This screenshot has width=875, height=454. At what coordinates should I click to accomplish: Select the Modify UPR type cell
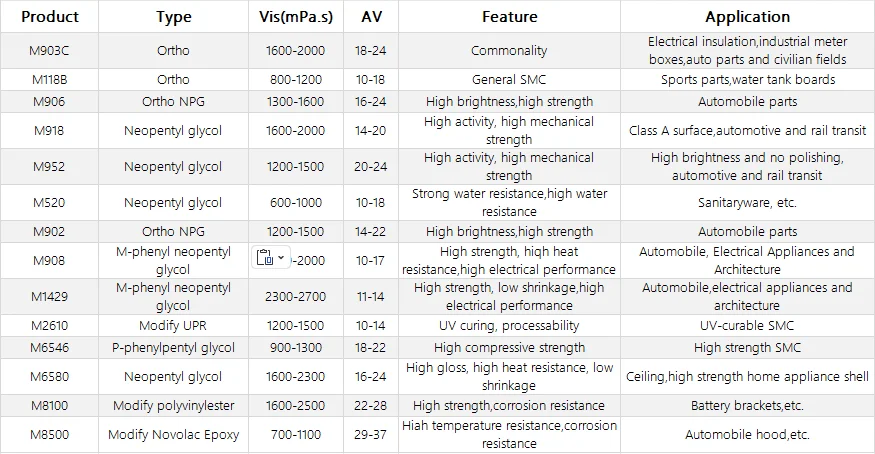[174, 326]
